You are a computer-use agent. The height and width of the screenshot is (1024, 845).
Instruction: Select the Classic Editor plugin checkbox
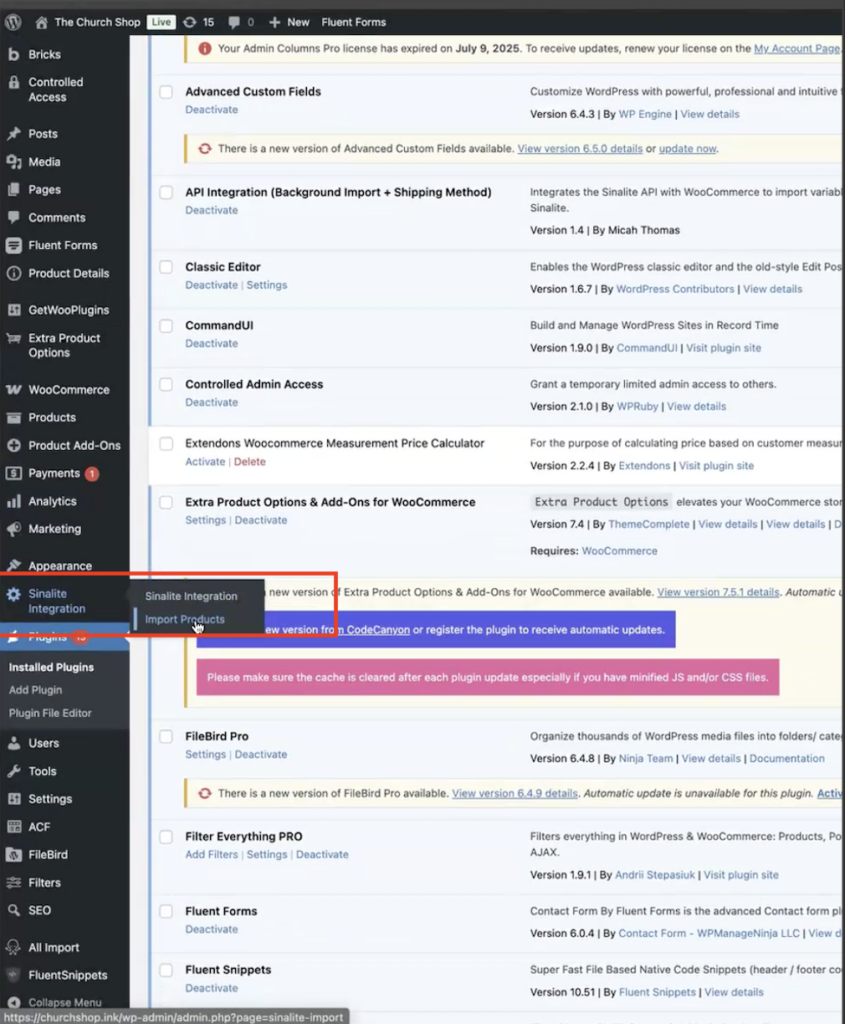[x=166, y=268]
